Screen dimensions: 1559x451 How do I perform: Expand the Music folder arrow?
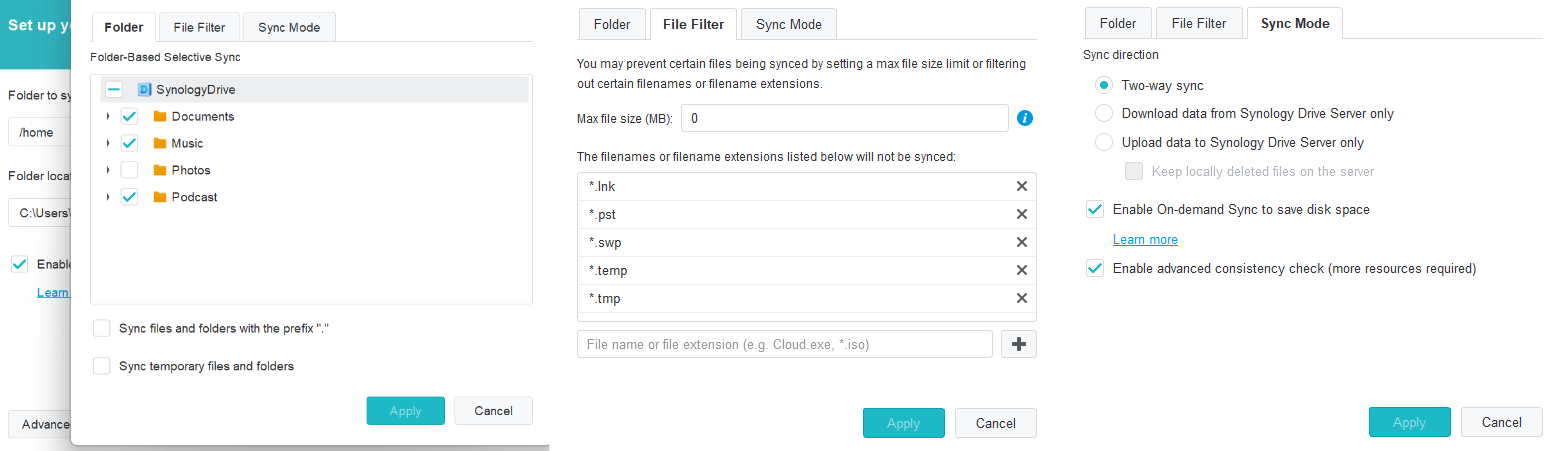coord(107,143)
